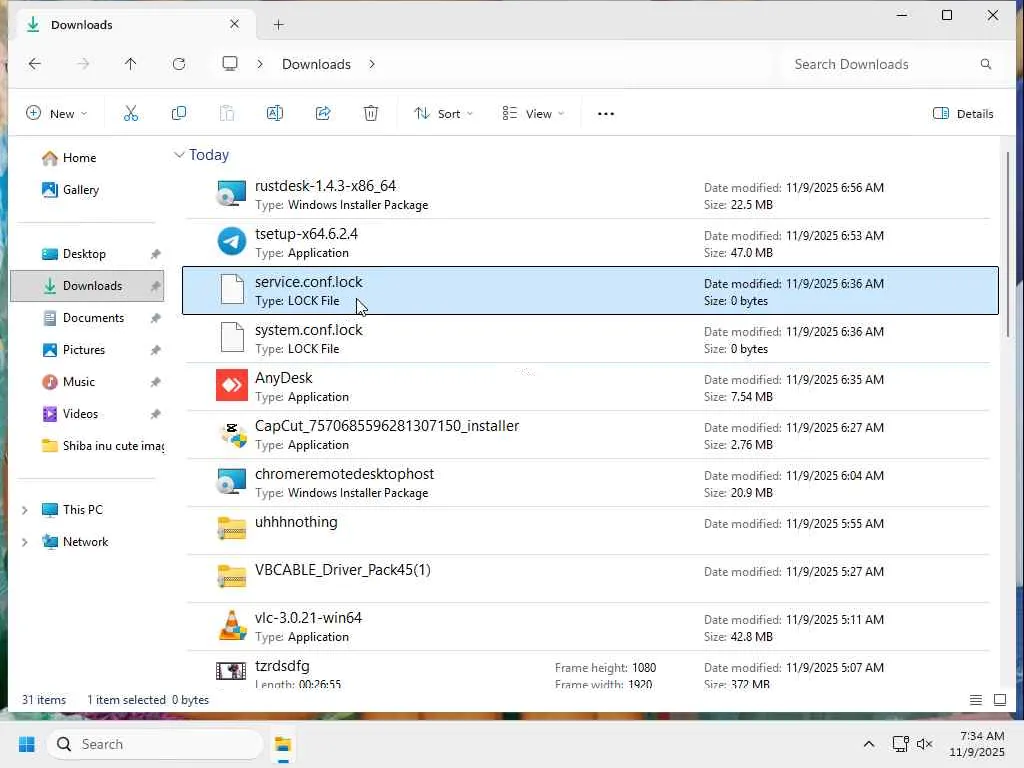
Task: Click the Share icon in toolbar
Action: pyautogui.click(x=323, y=113)
